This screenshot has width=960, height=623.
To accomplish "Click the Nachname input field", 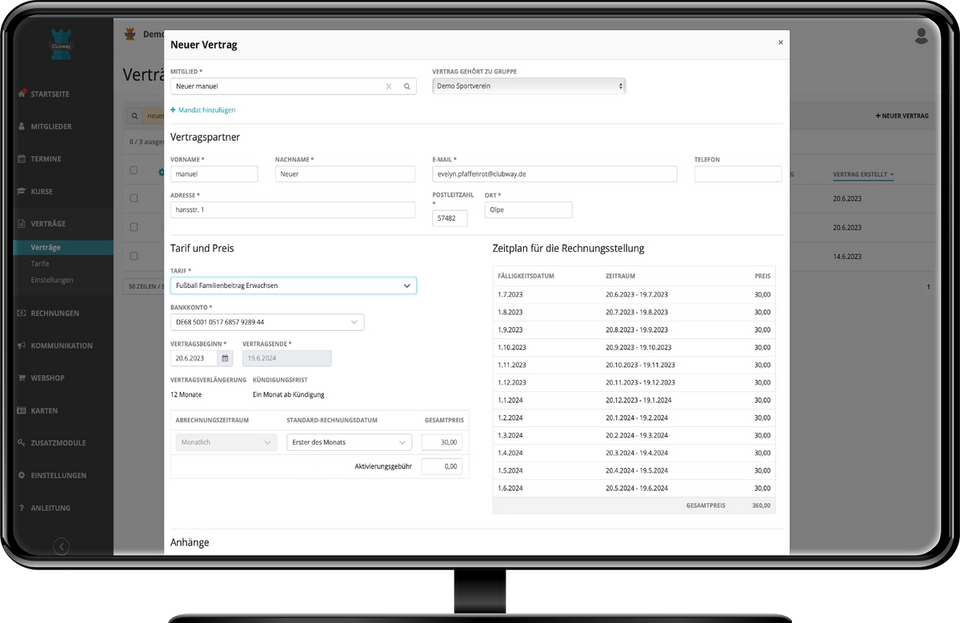I will coord(345,174).
